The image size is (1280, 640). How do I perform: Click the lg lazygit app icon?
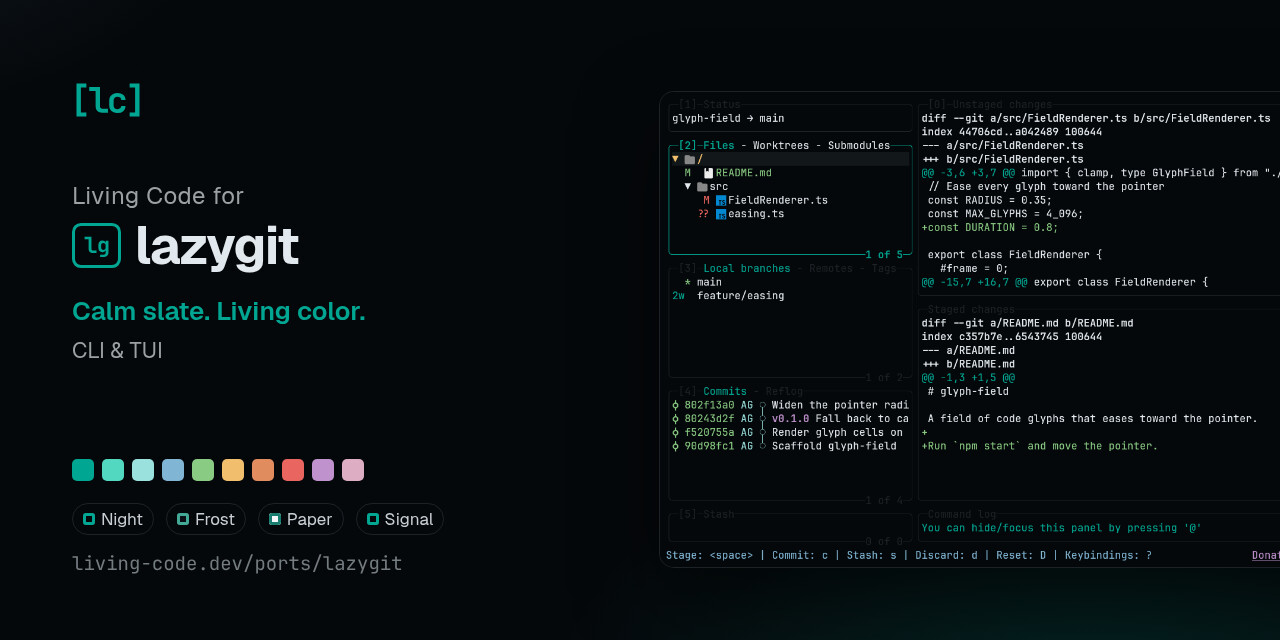click(x=96, y=246)
